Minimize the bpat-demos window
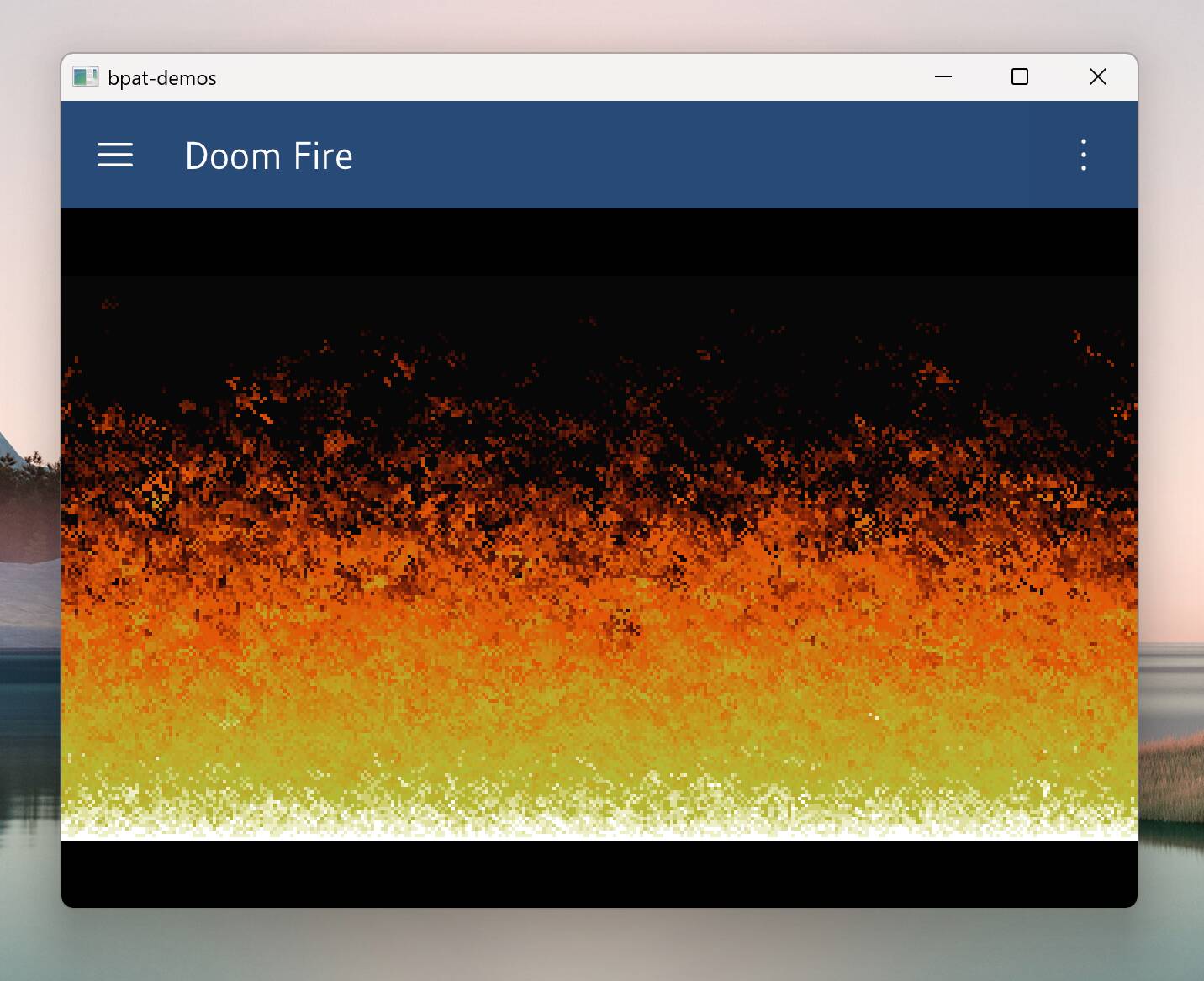1204x981 pixels. (943, 77)
